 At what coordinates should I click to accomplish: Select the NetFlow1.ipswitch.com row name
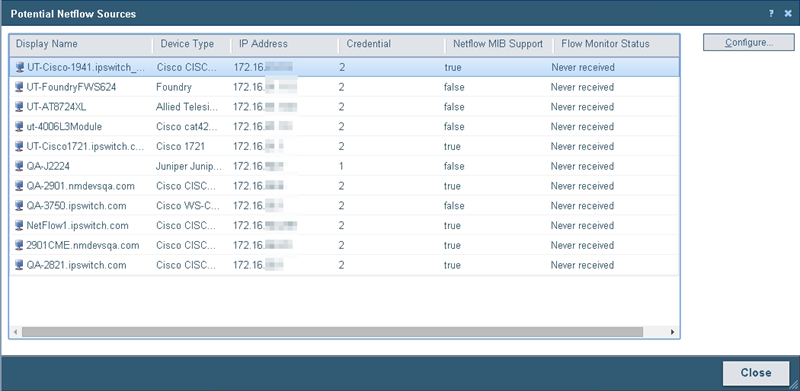[x=78, y=226]
